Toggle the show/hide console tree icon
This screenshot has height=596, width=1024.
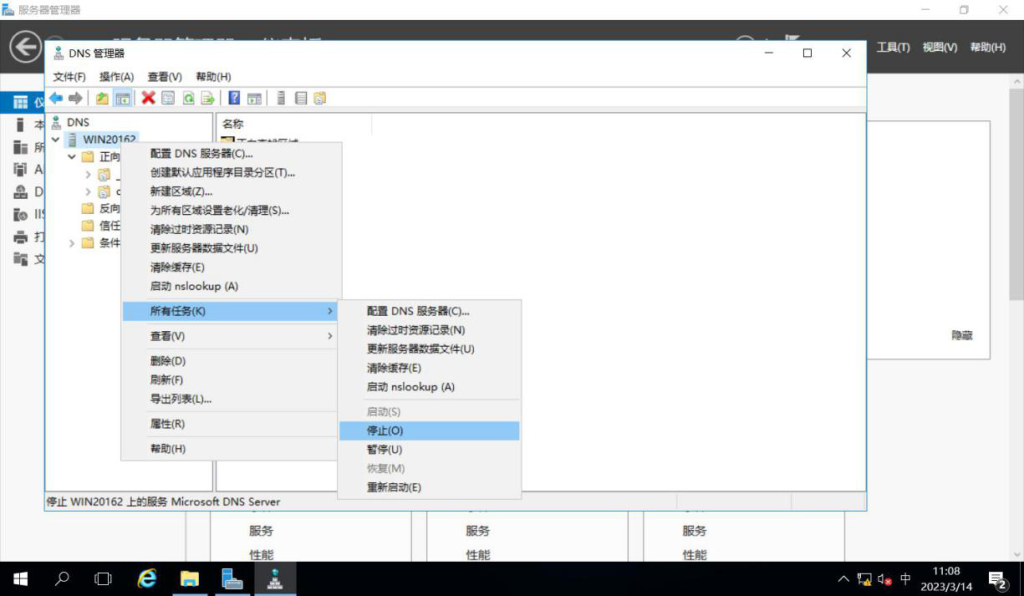122,98
